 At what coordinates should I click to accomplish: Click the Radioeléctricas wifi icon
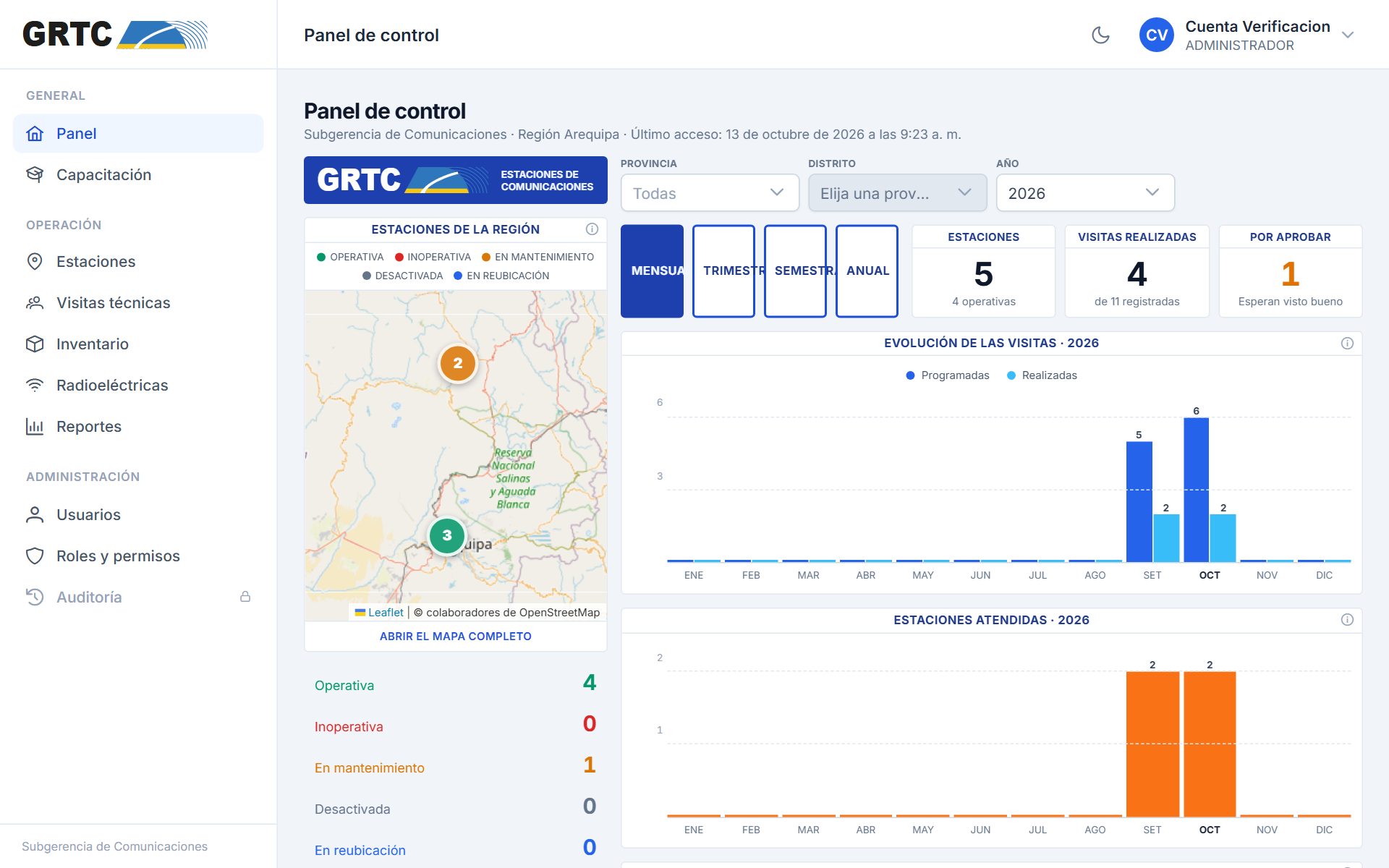coord(35,386)
